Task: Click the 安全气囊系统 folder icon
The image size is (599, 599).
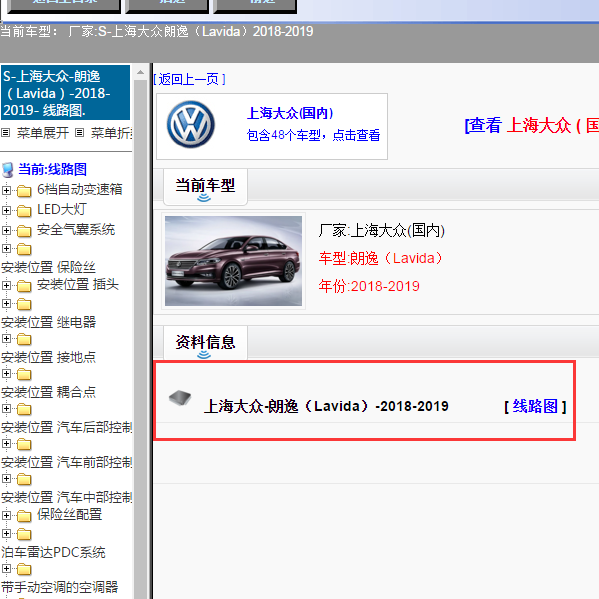Action: point(24,231)
